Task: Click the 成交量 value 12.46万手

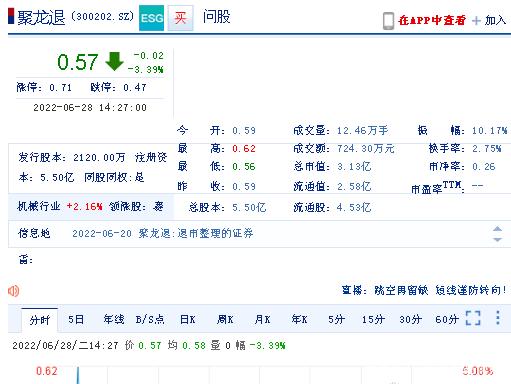Action: coord(363,130)
